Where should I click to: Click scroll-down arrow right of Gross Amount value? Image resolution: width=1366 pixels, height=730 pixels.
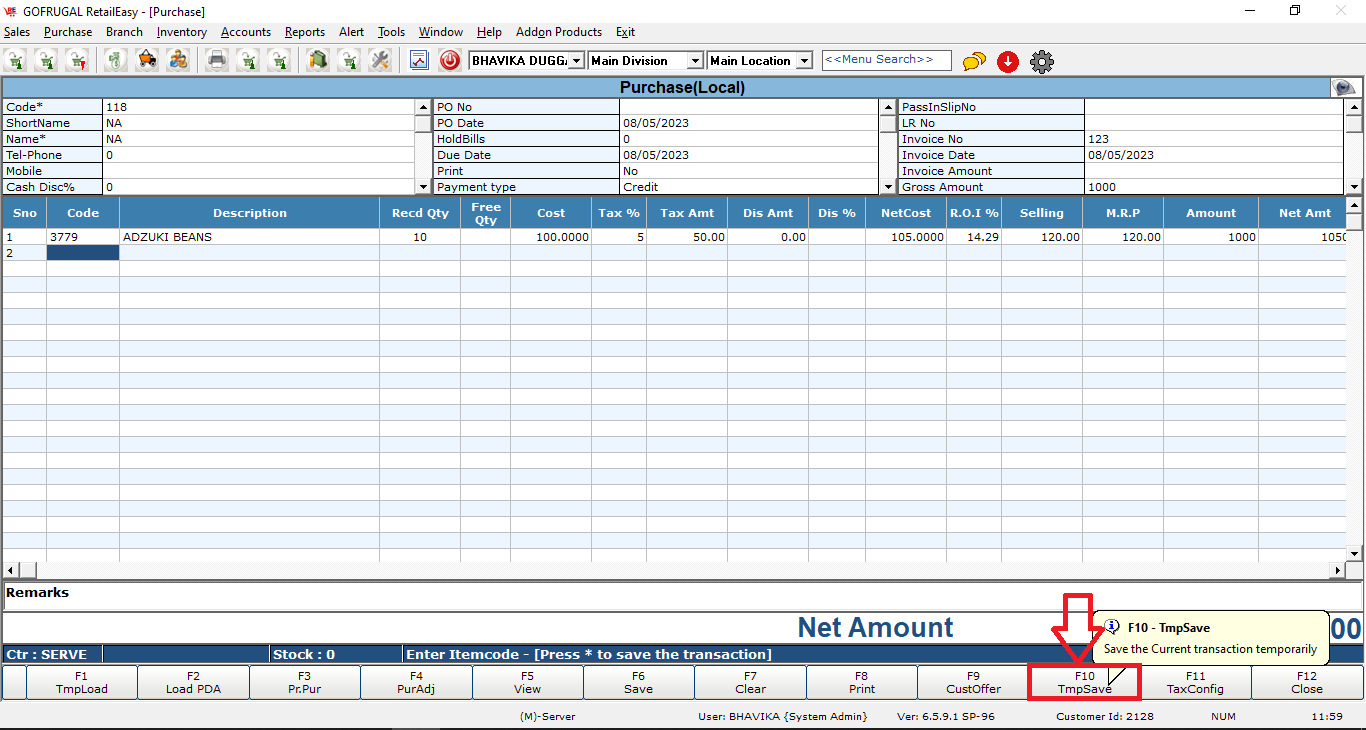click(x=1354, y=187)
